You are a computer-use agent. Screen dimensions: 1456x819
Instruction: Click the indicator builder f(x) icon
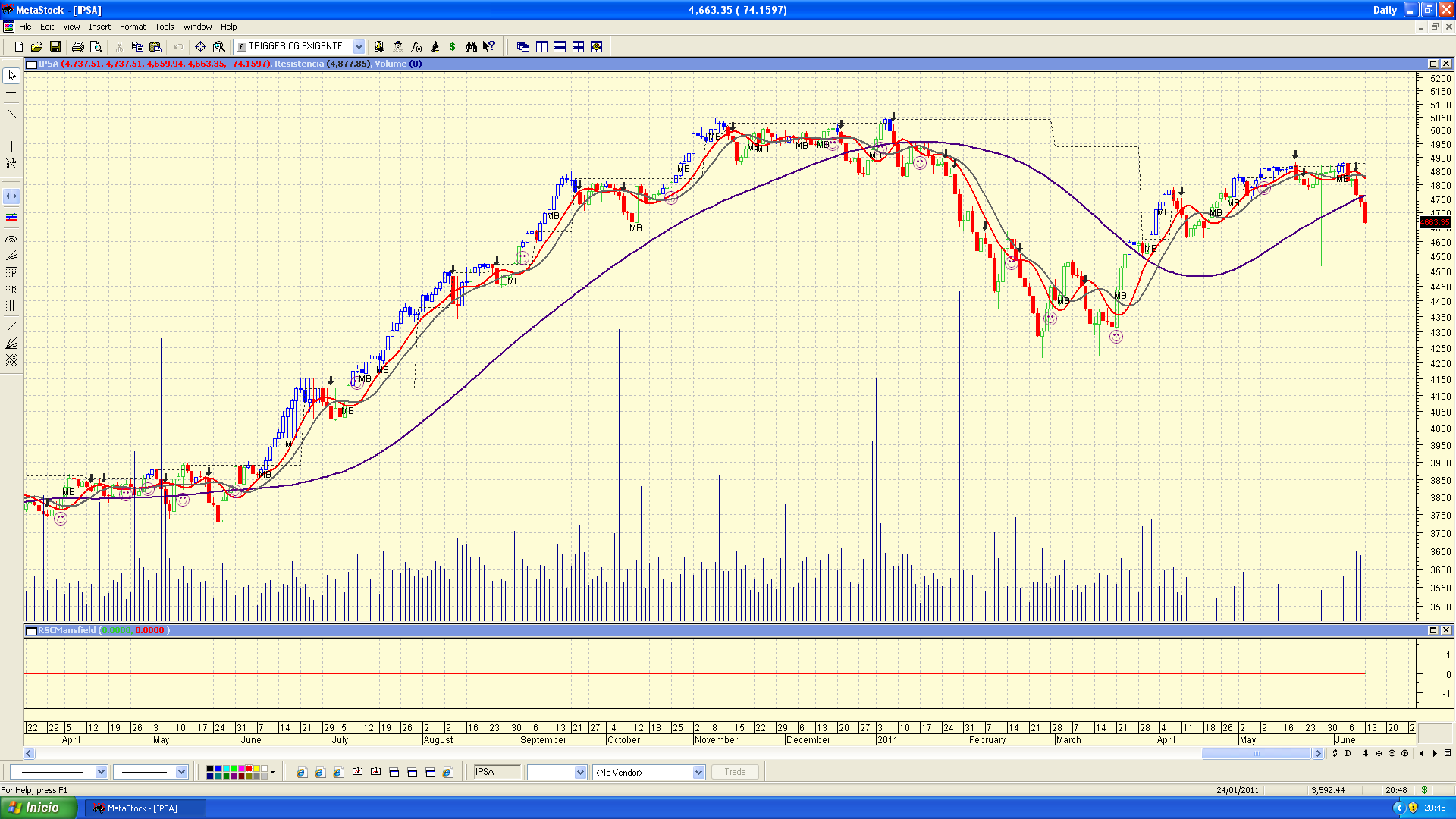pyautogui.click(x=416, y=47)
